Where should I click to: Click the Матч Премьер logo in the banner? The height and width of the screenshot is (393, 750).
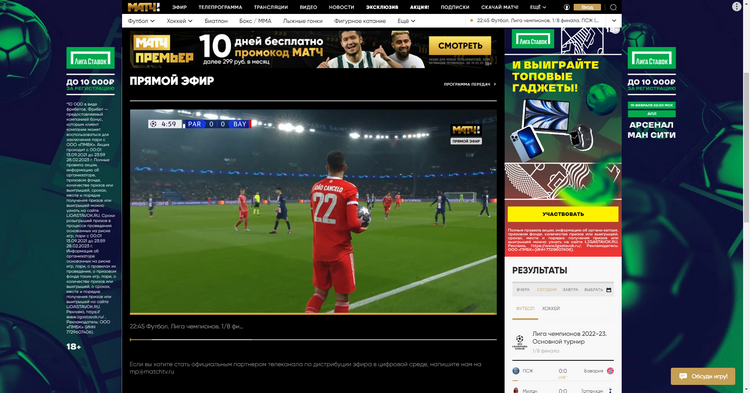[x=163, y=50]
